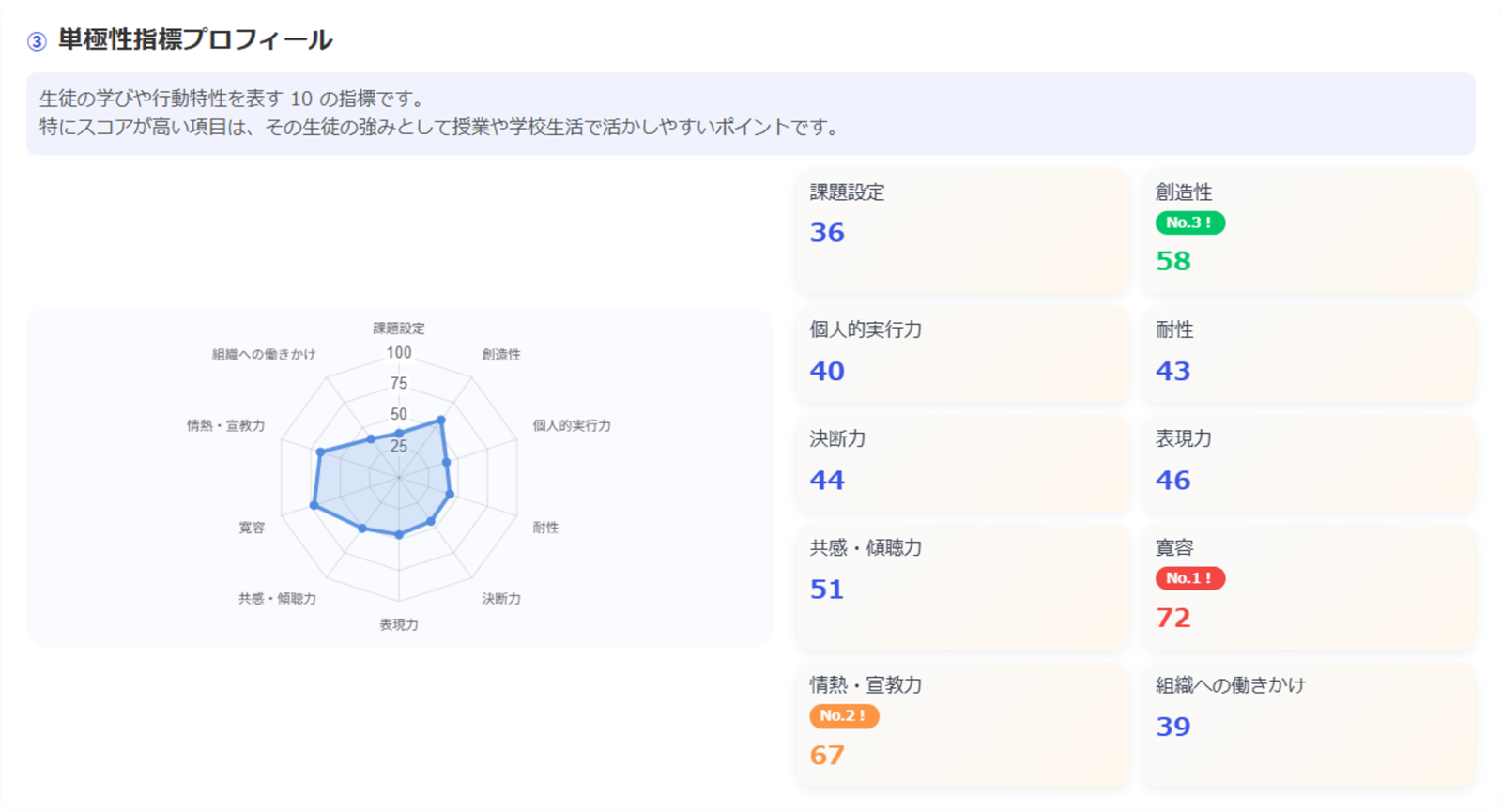Click the 寛容 card title

point(1174,547)
